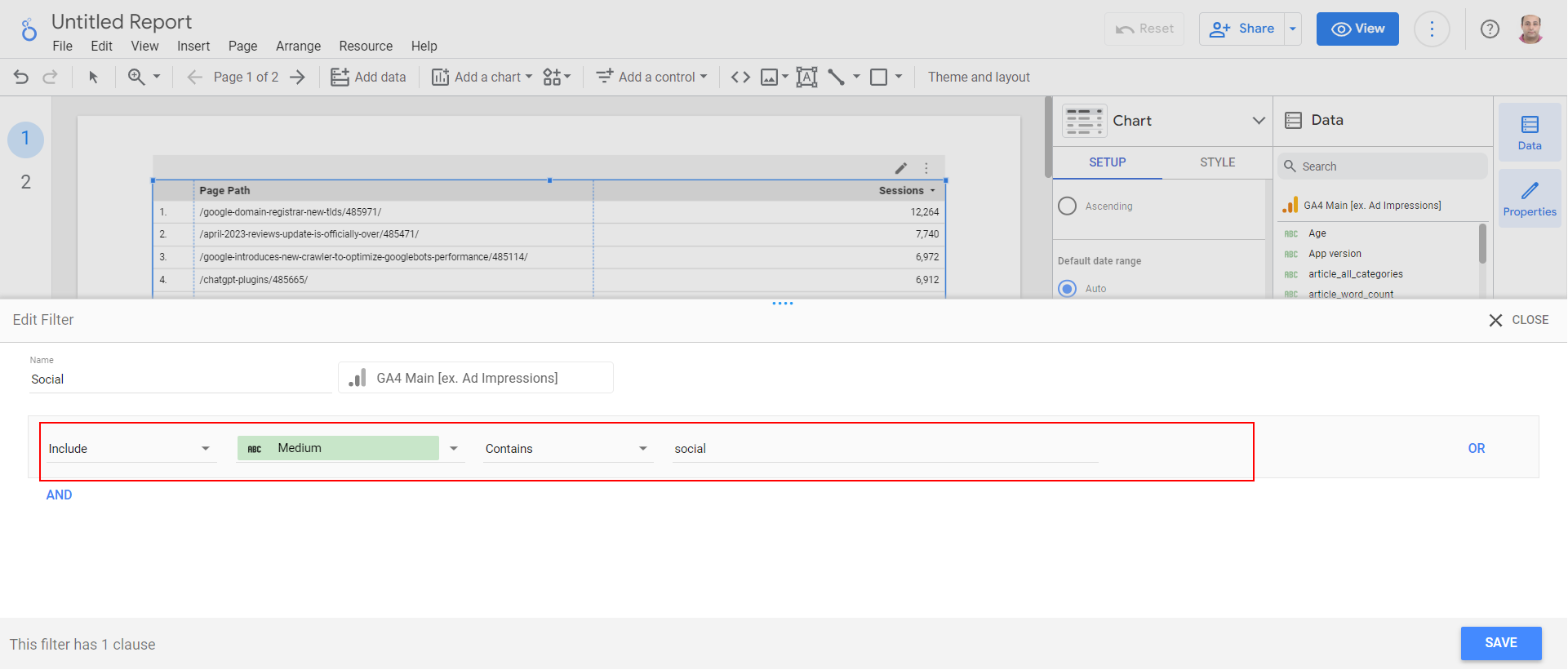Open the Properties side panel
Image resolution: width=1568 pixels, height=670 pixels.
pyautogui.click(x=1530, y=198)
